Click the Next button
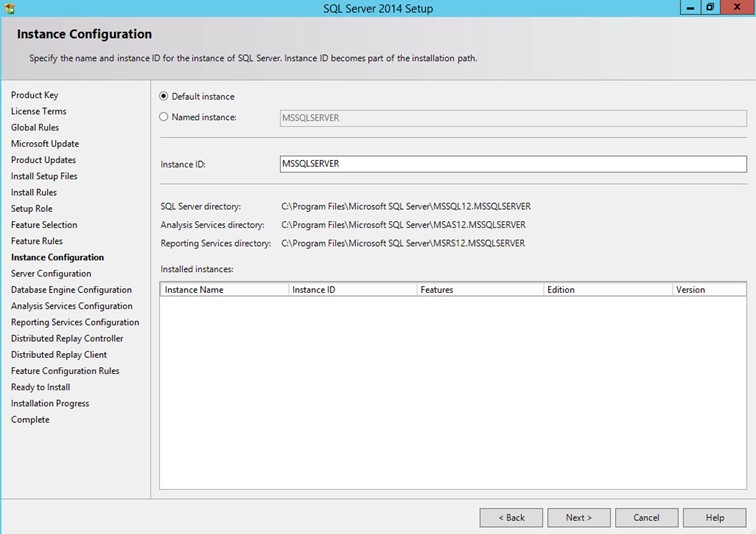This screenshot has height=534, width=756. [579, 517]
